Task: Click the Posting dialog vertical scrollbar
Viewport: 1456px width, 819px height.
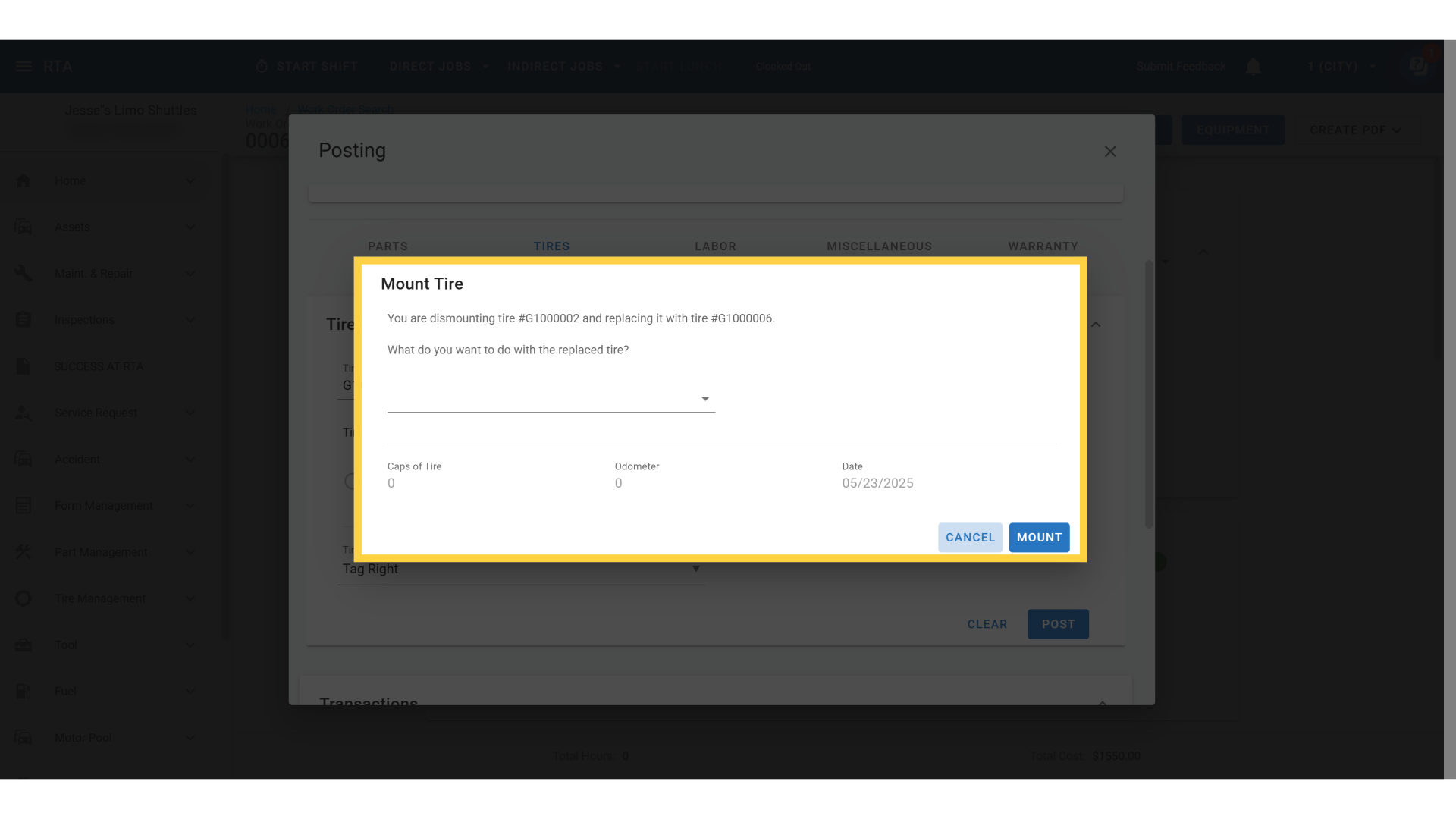Action: (x=1149, y=394)
